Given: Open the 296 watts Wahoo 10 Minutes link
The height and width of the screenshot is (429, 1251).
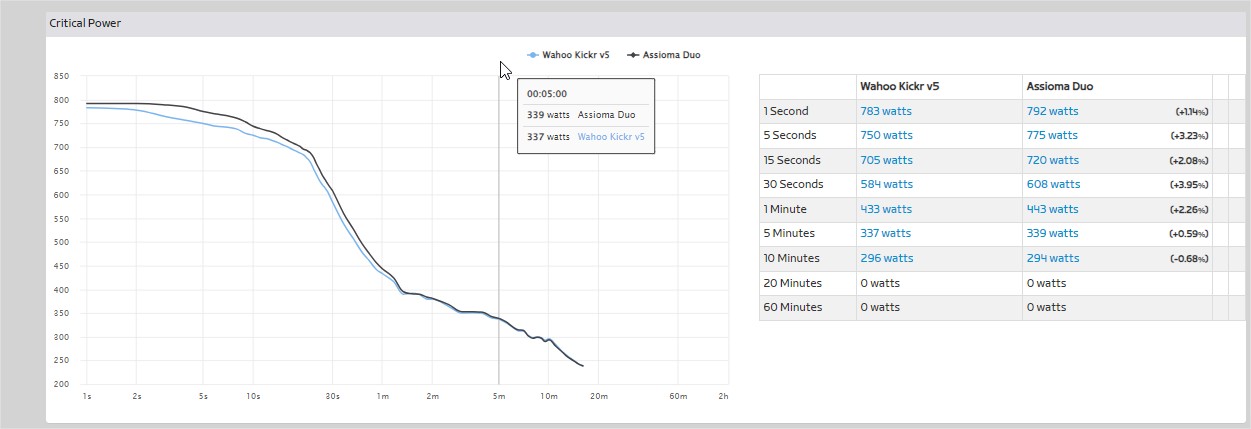Looking at the screenshot, I should point(886,258).
